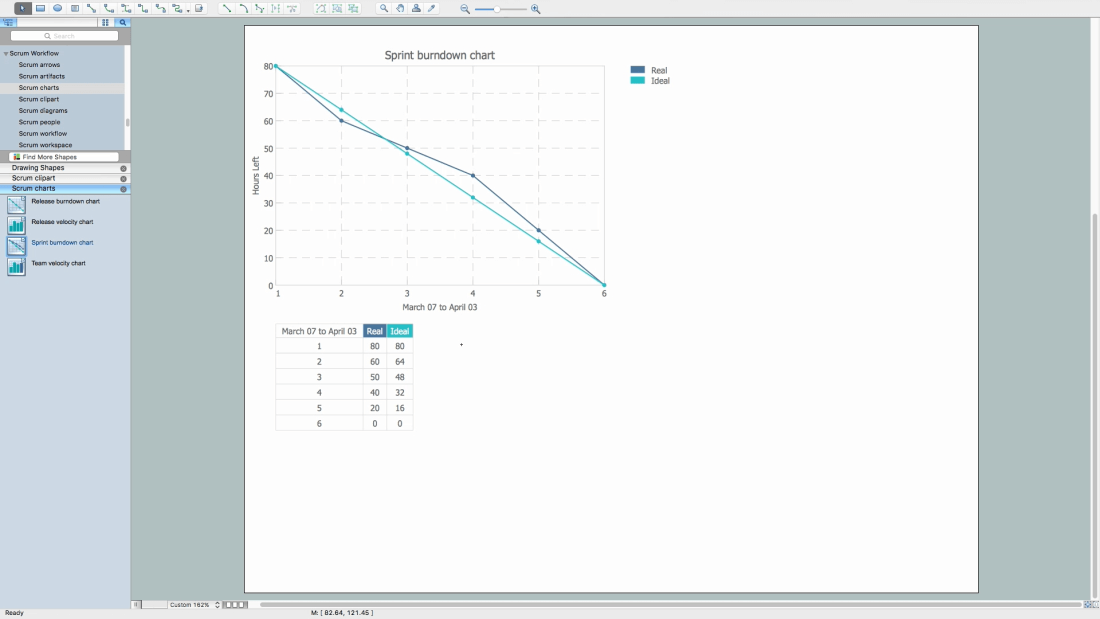
Task: Choose the curved connector tool
Action: 161,8
